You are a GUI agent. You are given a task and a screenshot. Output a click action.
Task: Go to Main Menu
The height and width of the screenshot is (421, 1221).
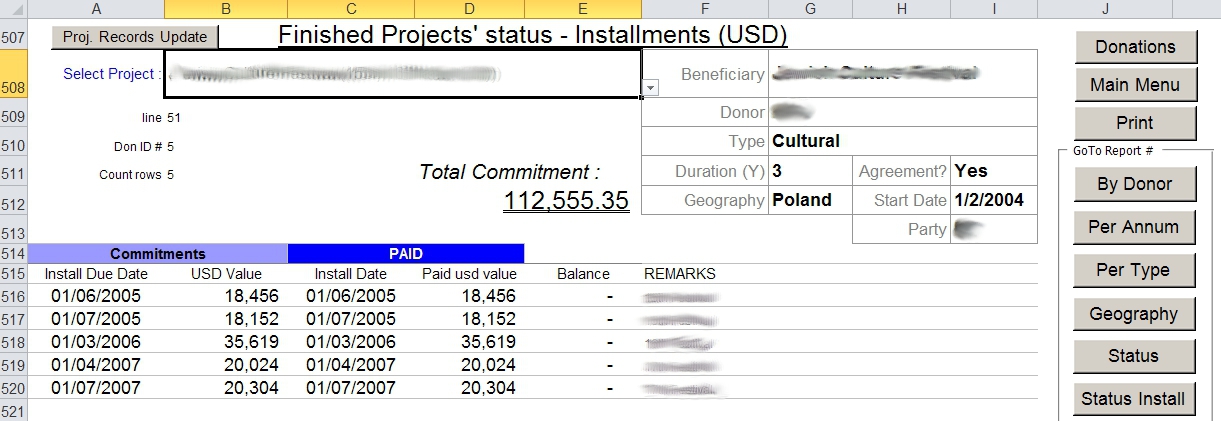click(x=1135, y=85)
